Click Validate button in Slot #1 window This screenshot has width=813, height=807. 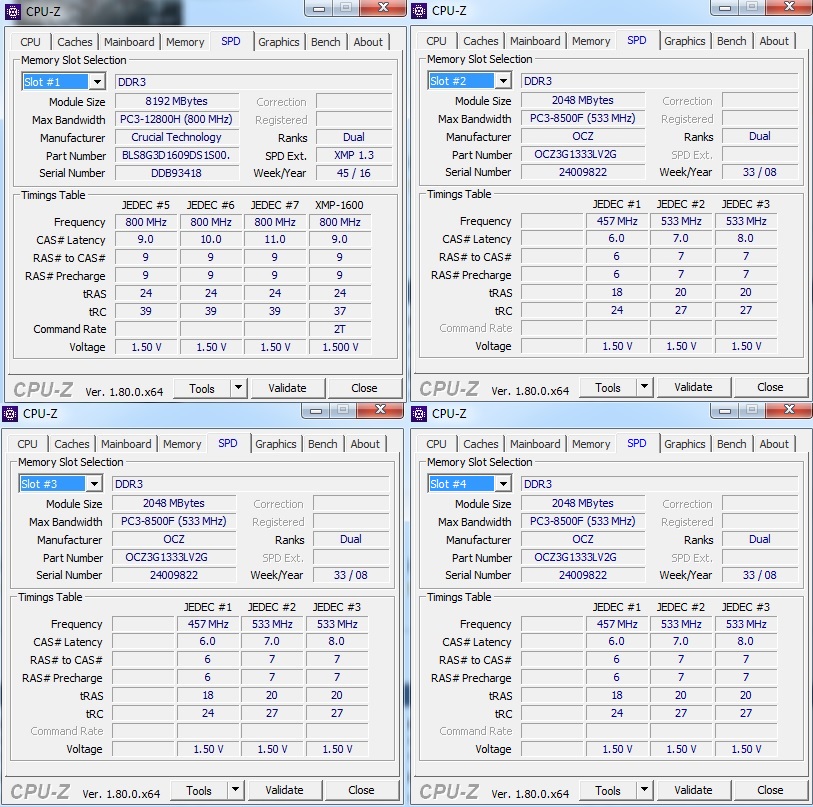(x=287, y=388)
